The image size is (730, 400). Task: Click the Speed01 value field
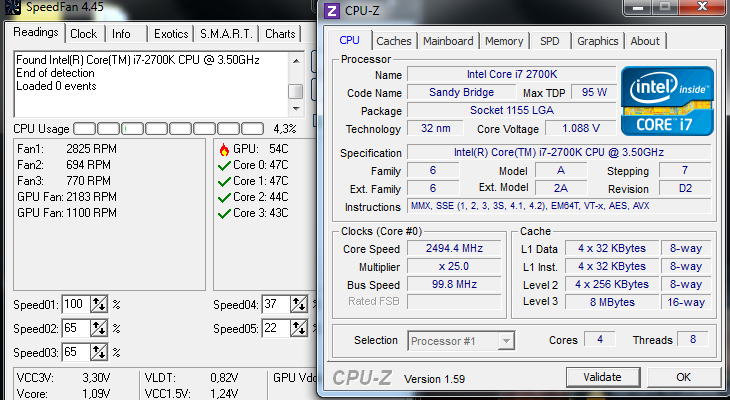(75, 305)
